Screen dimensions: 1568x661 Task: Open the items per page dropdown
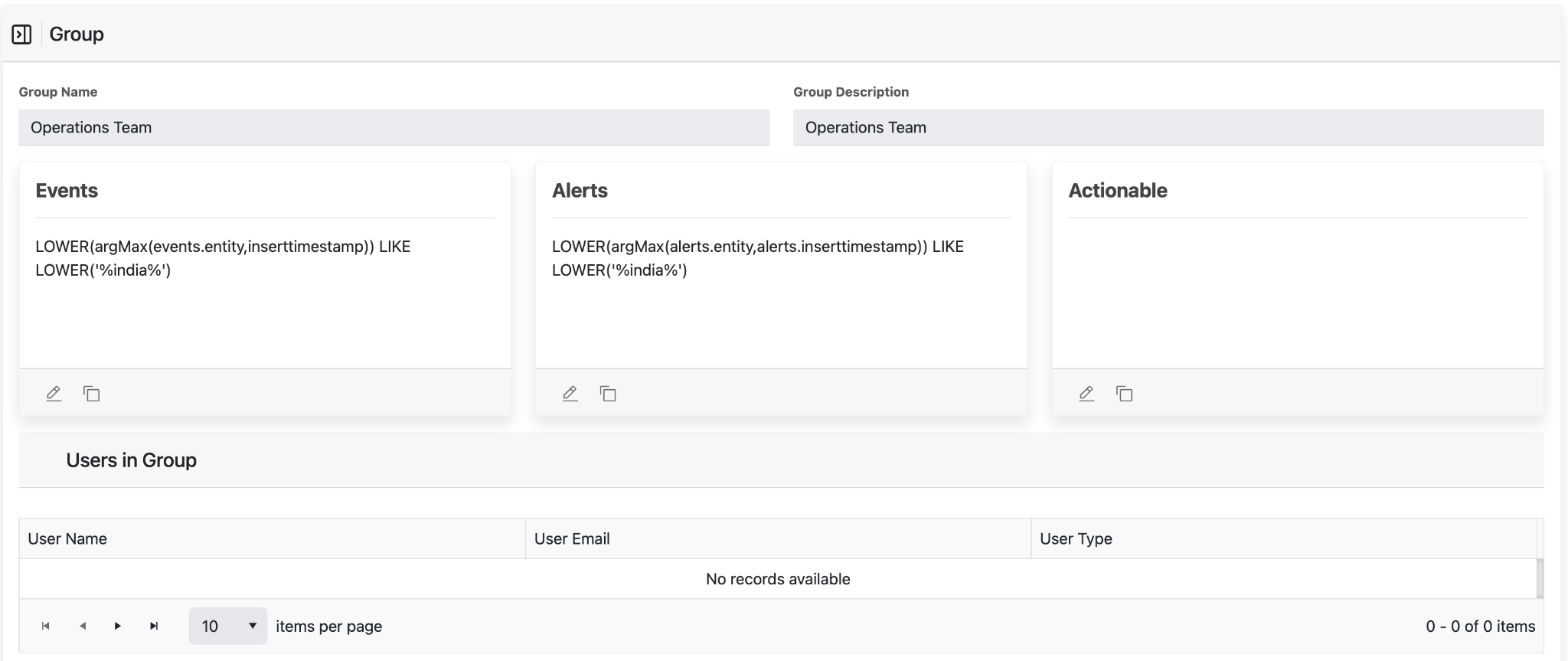228,627
